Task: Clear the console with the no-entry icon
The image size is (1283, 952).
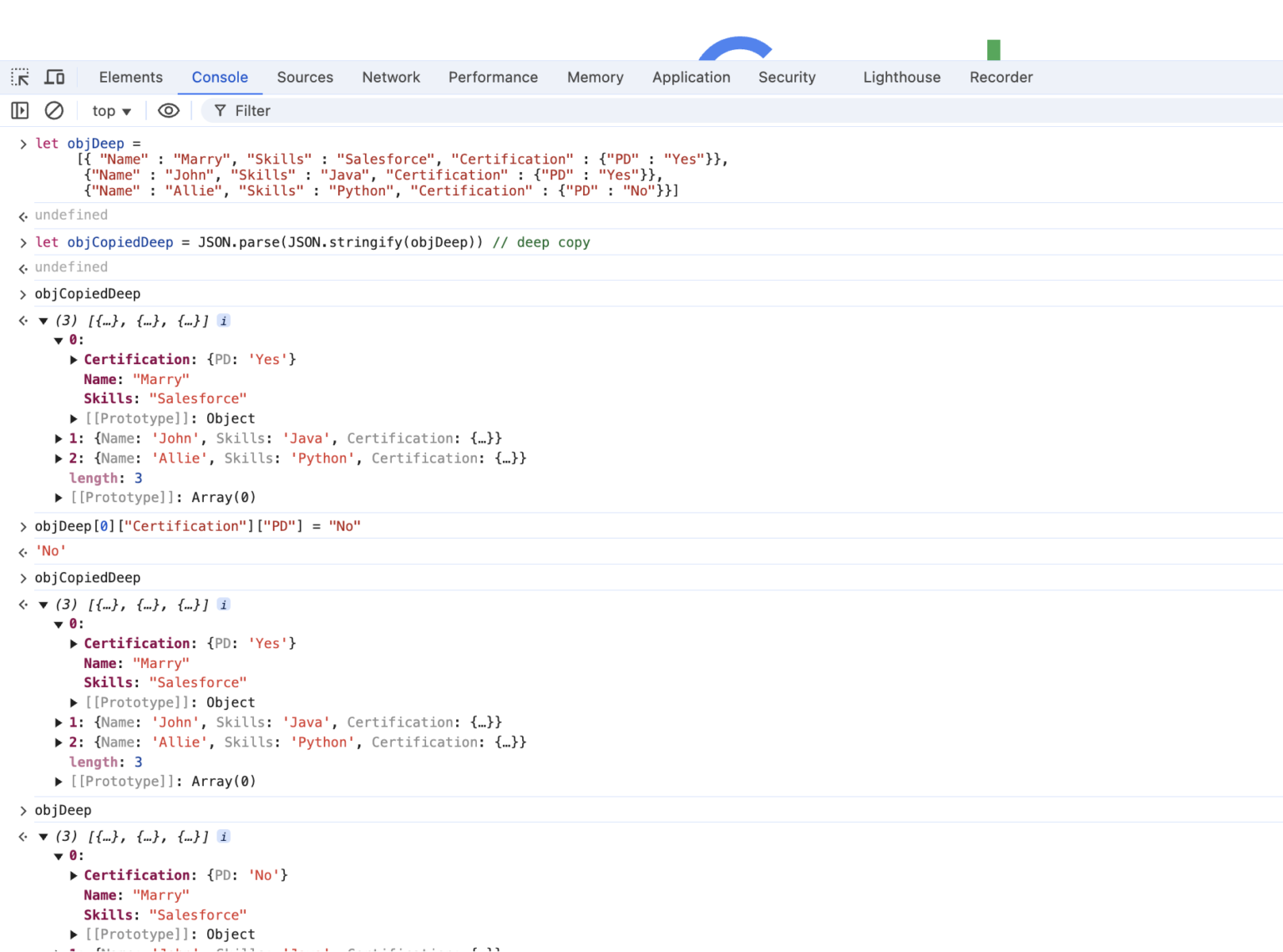Action: (x=53, y=110)
